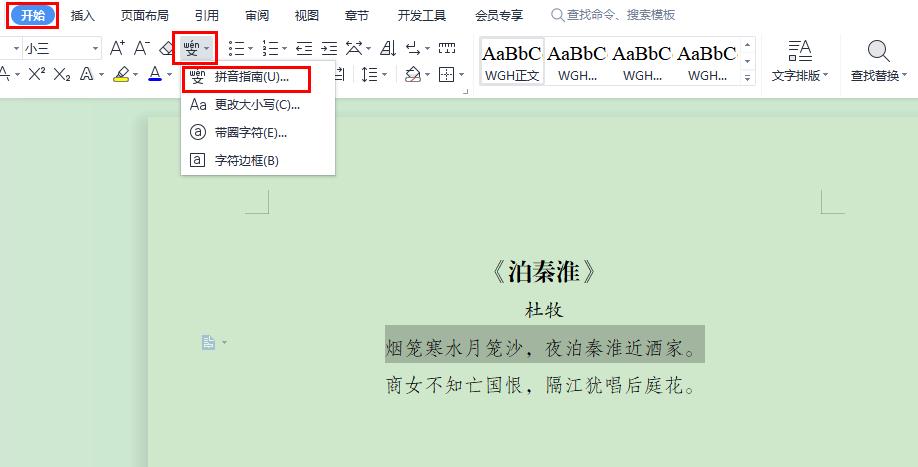The width and height of the screenshot is (918, 467).
Task: Switch to the 开始 tab
Action: click(x=33, y=15)
